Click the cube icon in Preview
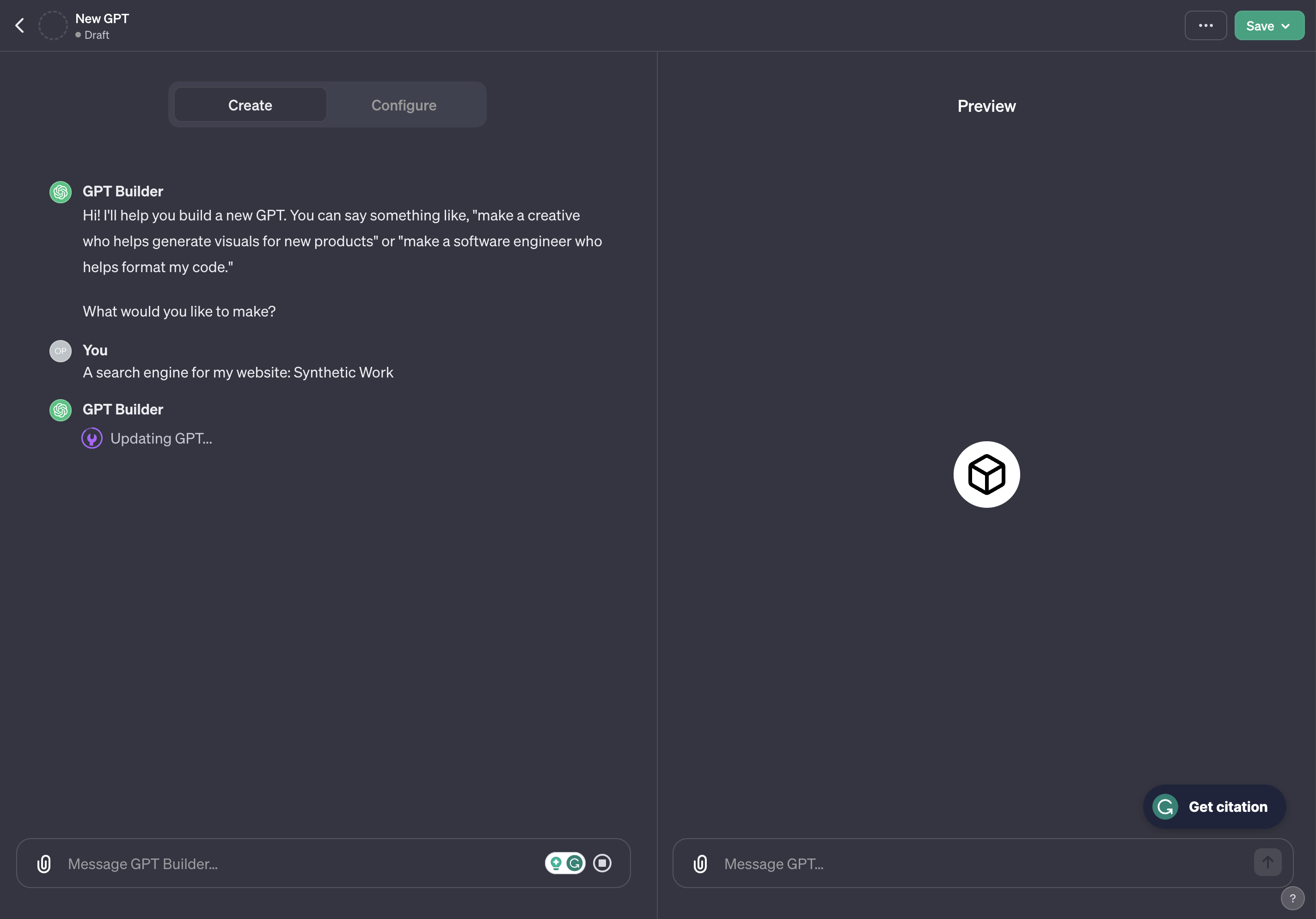This screenshot has width=1316, height=919. click(986, 475)
